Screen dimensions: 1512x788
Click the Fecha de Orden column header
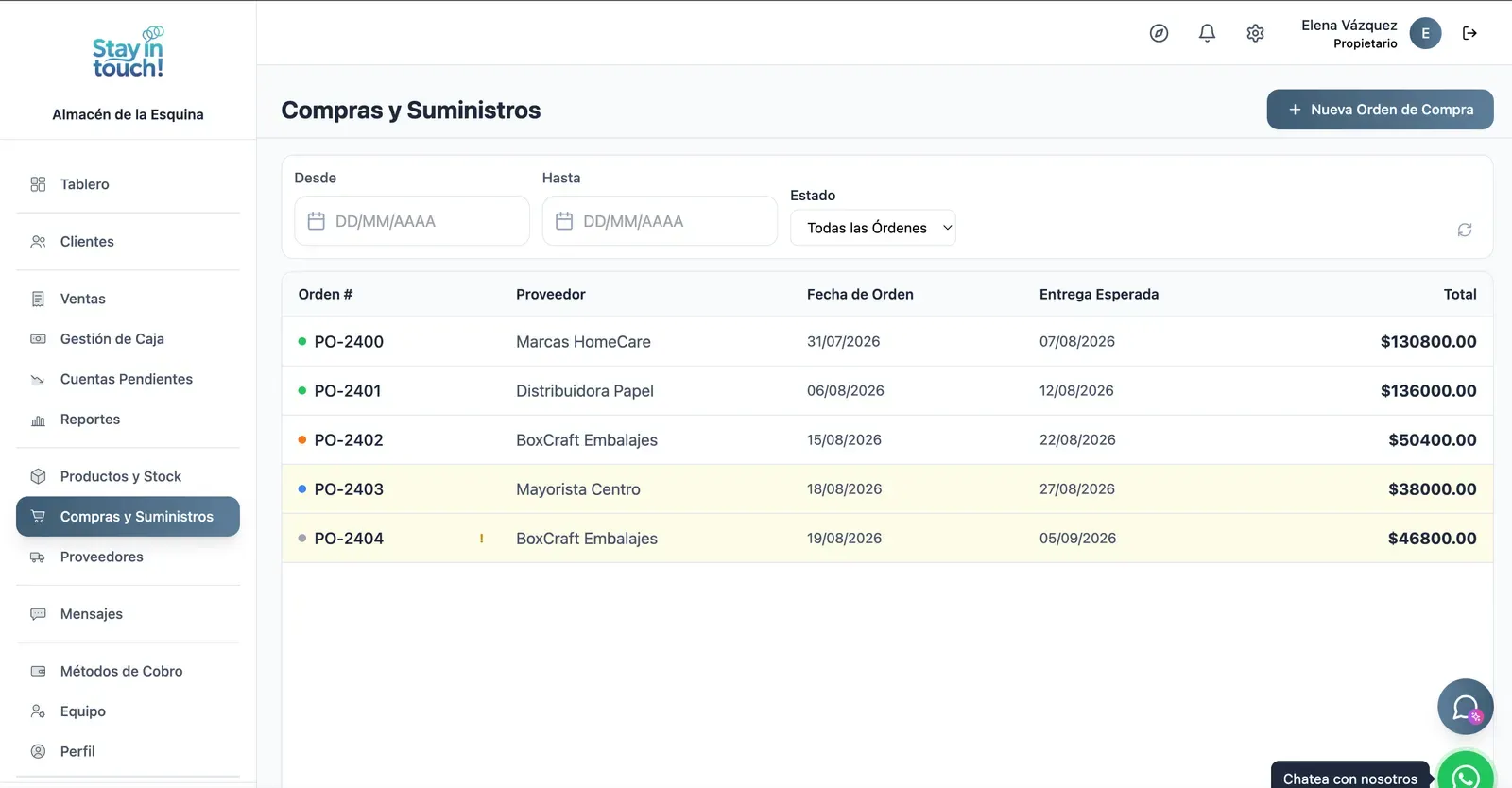tap(860, 294)
